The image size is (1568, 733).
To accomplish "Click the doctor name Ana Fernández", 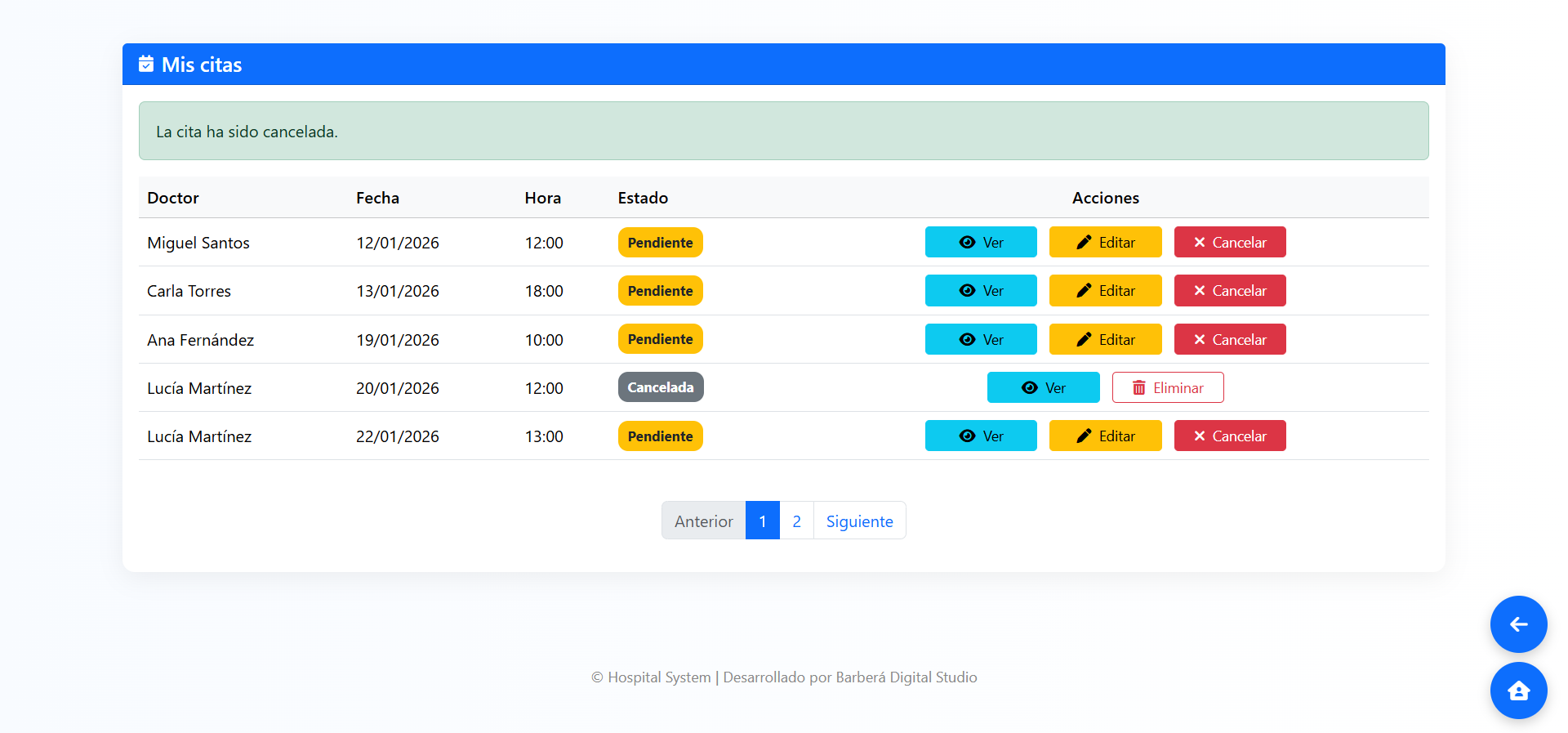I will pyautogui.click(x=200, y=340).
